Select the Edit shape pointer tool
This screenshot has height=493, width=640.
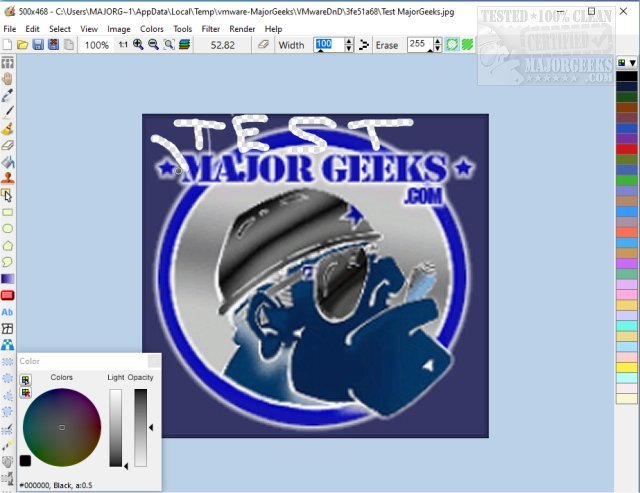point(7,195)
